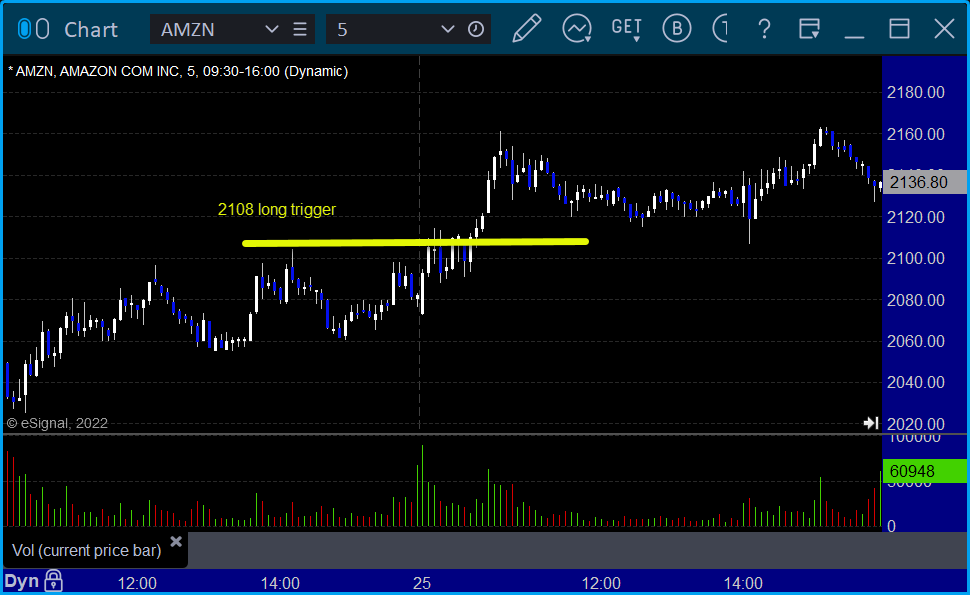Open the AMZN symbol dropdown arrow
This screenshot has width=970, height=595.
271,29
